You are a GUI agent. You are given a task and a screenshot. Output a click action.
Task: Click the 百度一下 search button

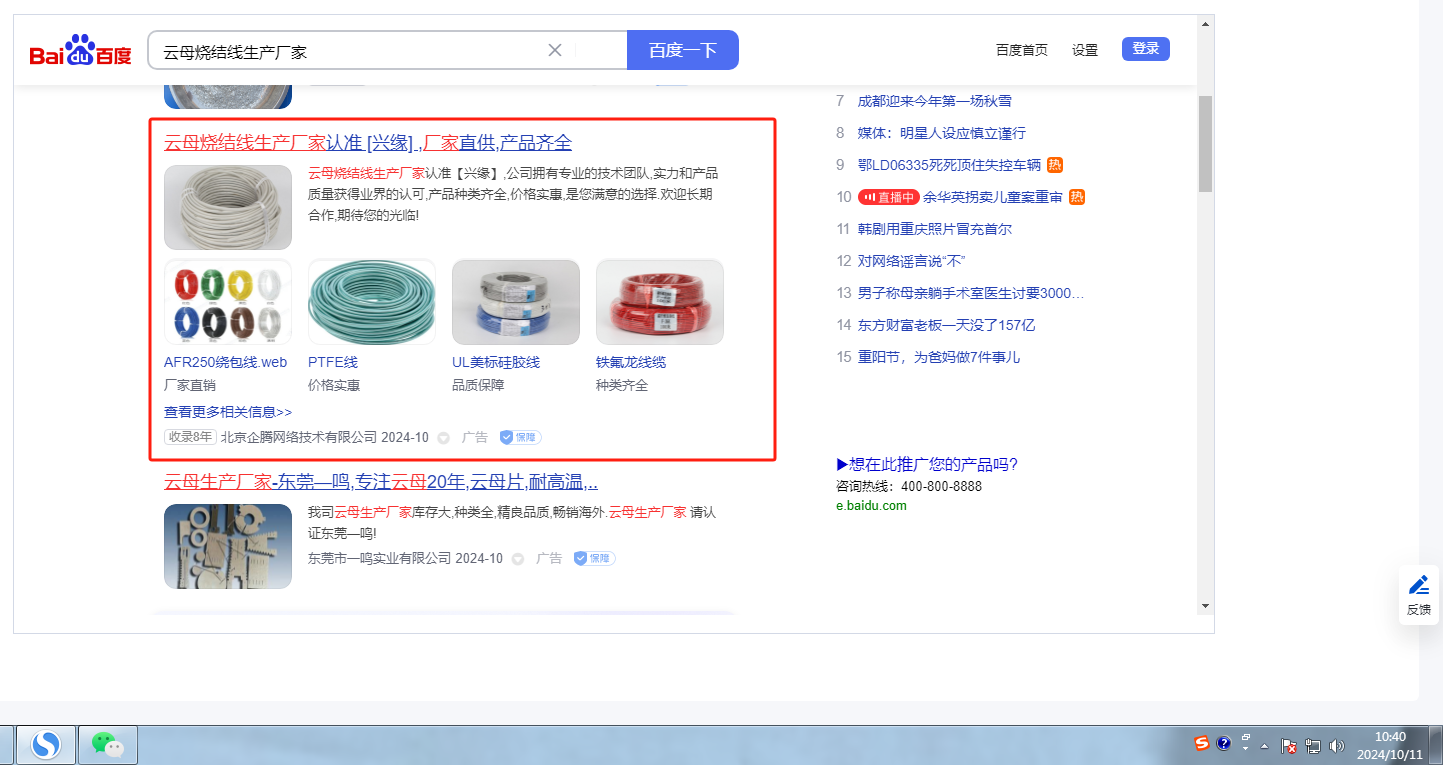pos(683,50)
